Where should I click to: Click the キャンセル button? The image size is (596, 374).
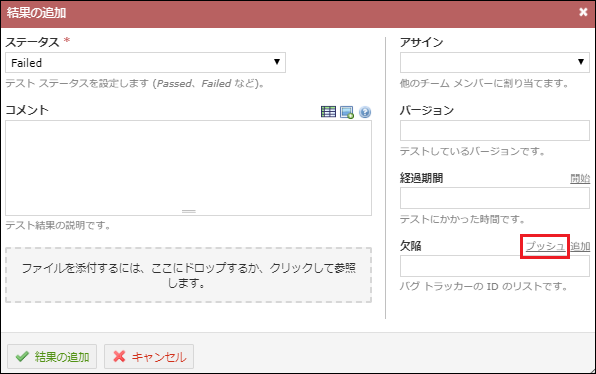(149, 357)
